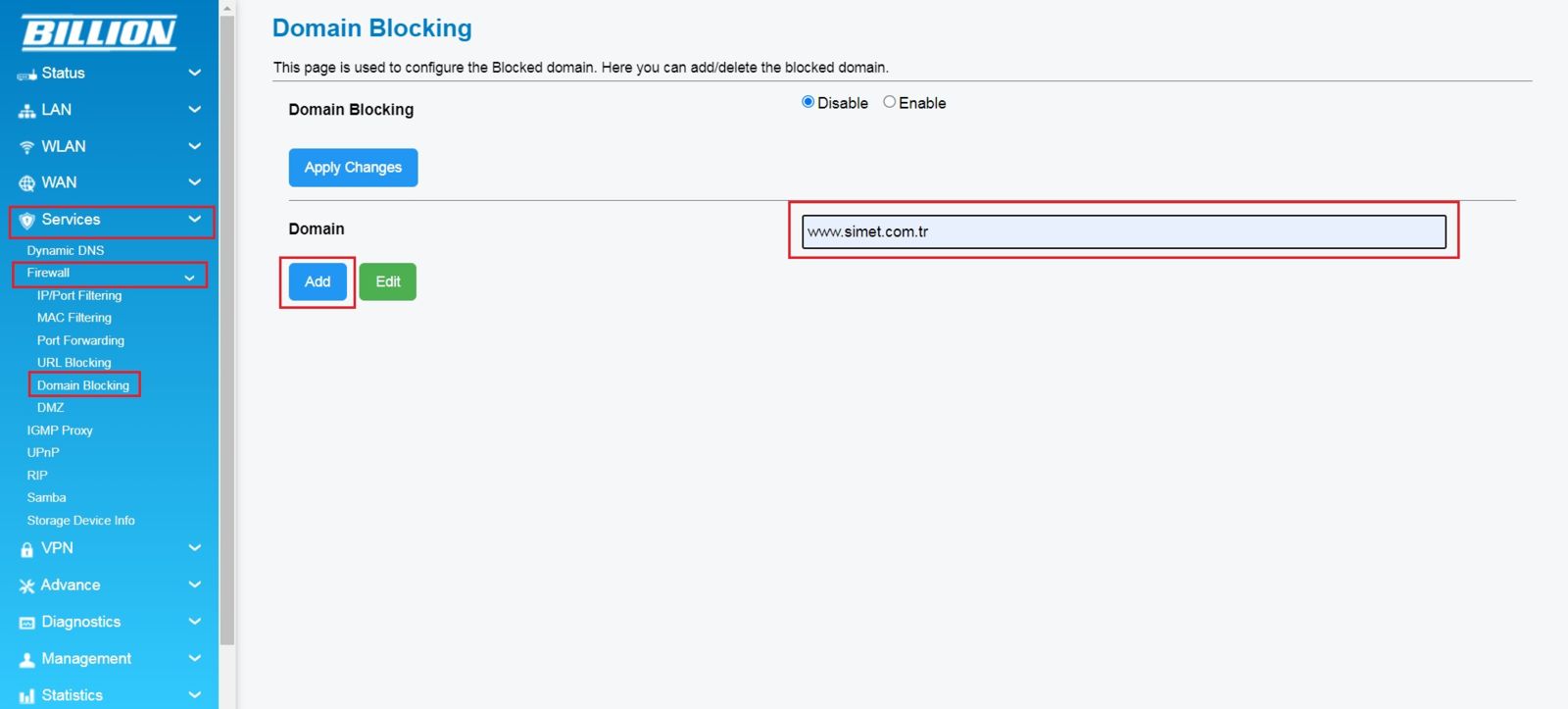
Task: Select the Disable radio button
Action: (x=808, y=102)
